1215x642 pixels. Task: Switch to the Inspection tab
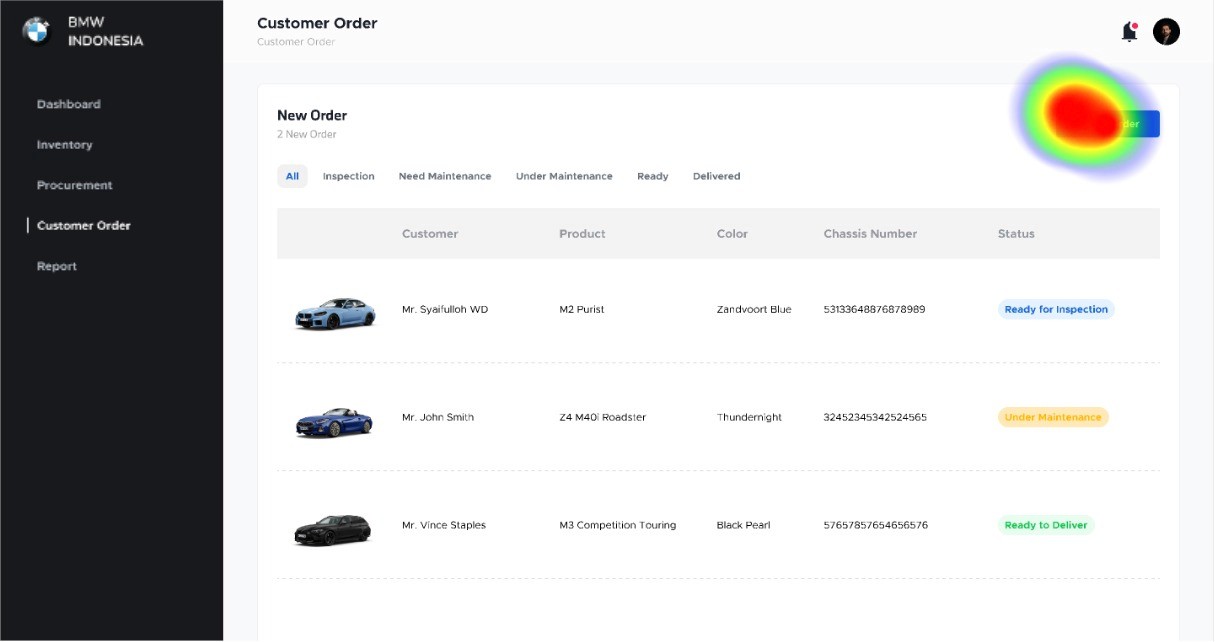click(x=348, y=176)
